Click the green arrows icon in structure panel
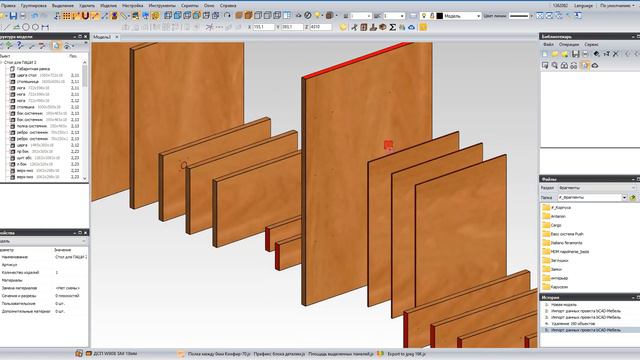Screen dimensions: 640x360 coord(9,45)
